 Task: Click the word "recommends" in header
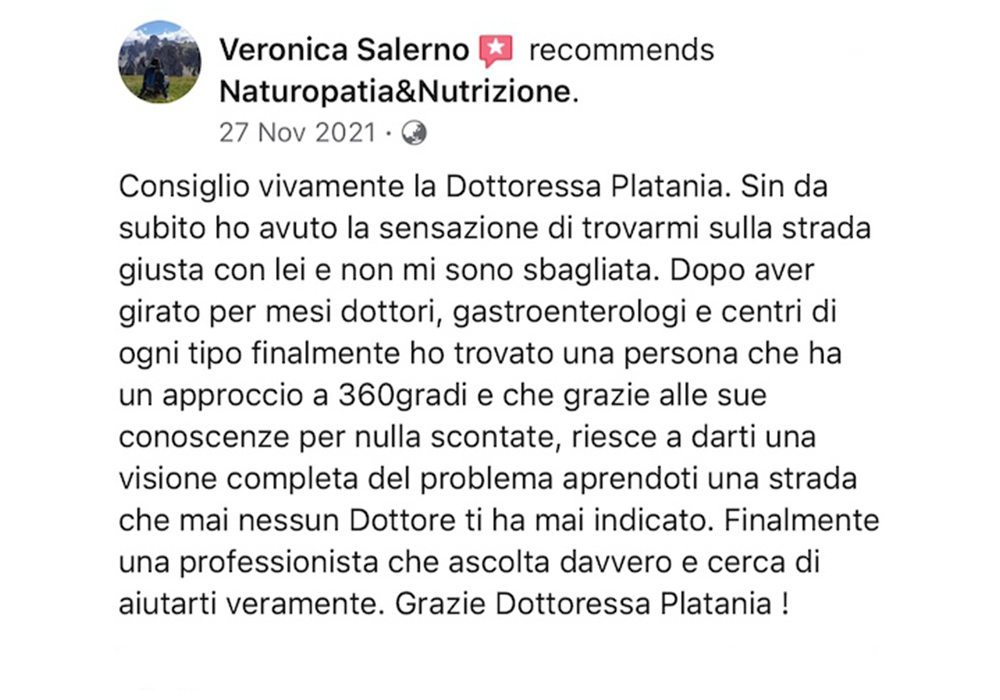click(622, 50)
